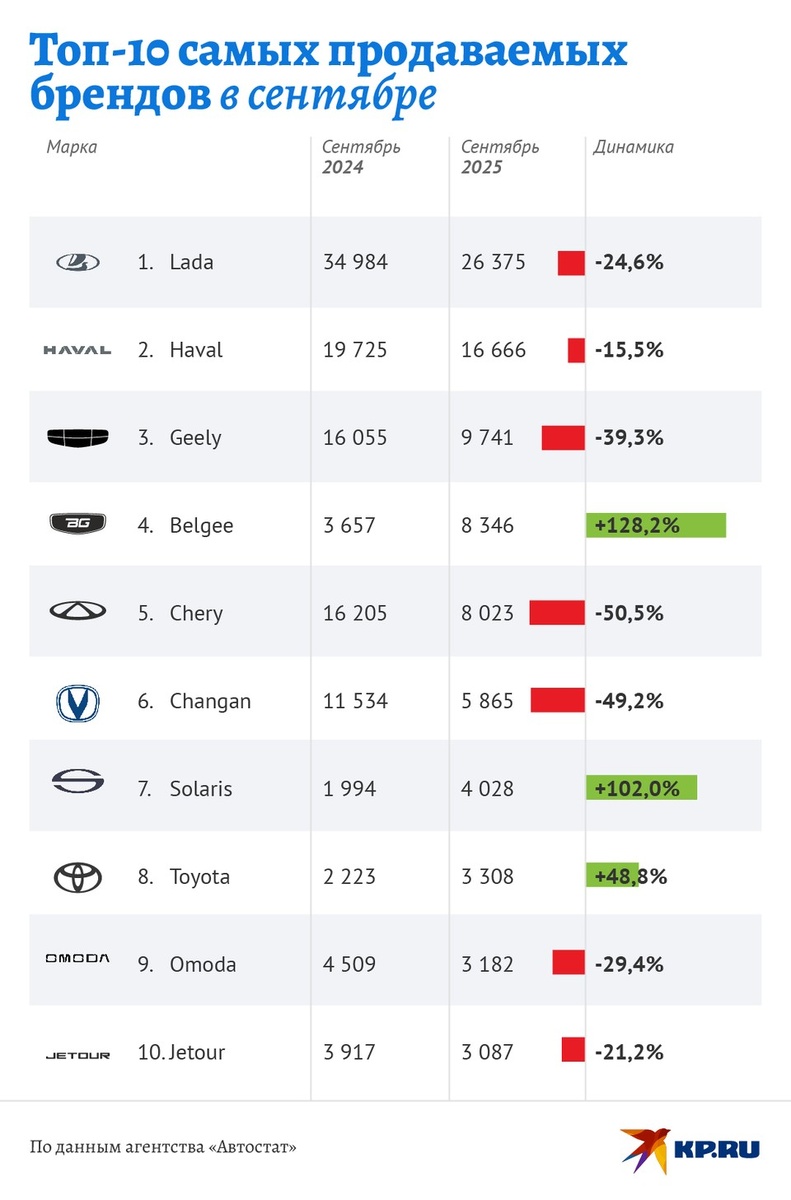Click Belgee's green +128,2% bar
791x1200 pixels.
(x=656, y=524)
